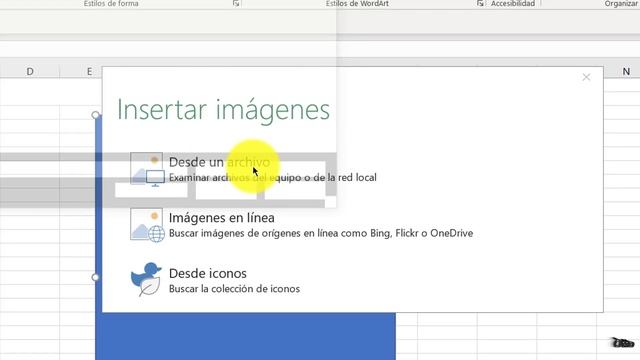Viewport: 640px width, 360px height.
Task: Click the duck and leaf icons graphic
Action: pyautogui.click(x=146, y=280)
